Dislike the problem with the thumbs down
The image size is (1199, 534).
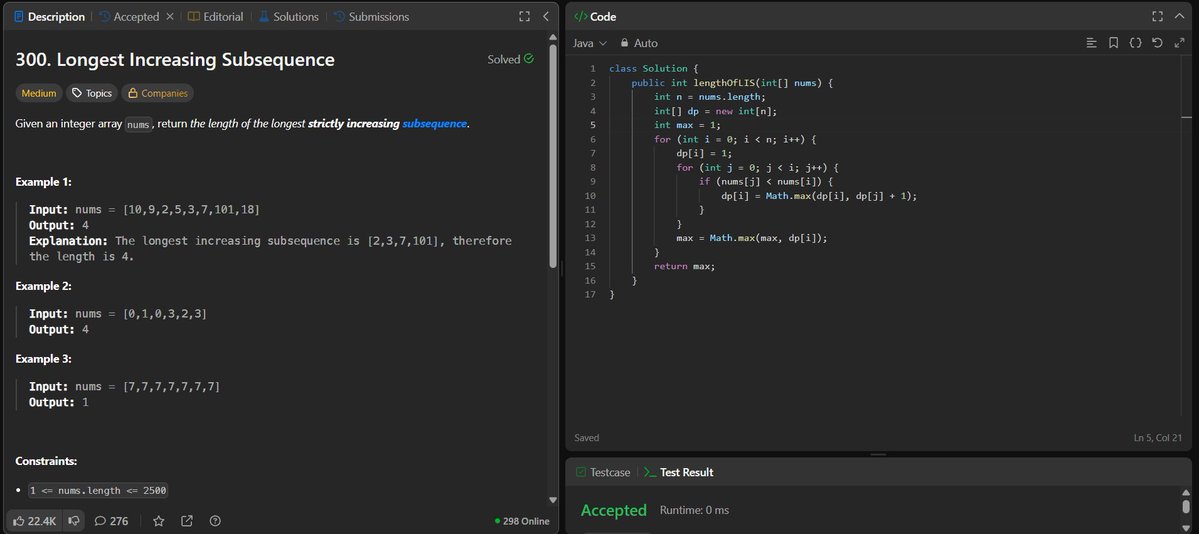74,521
